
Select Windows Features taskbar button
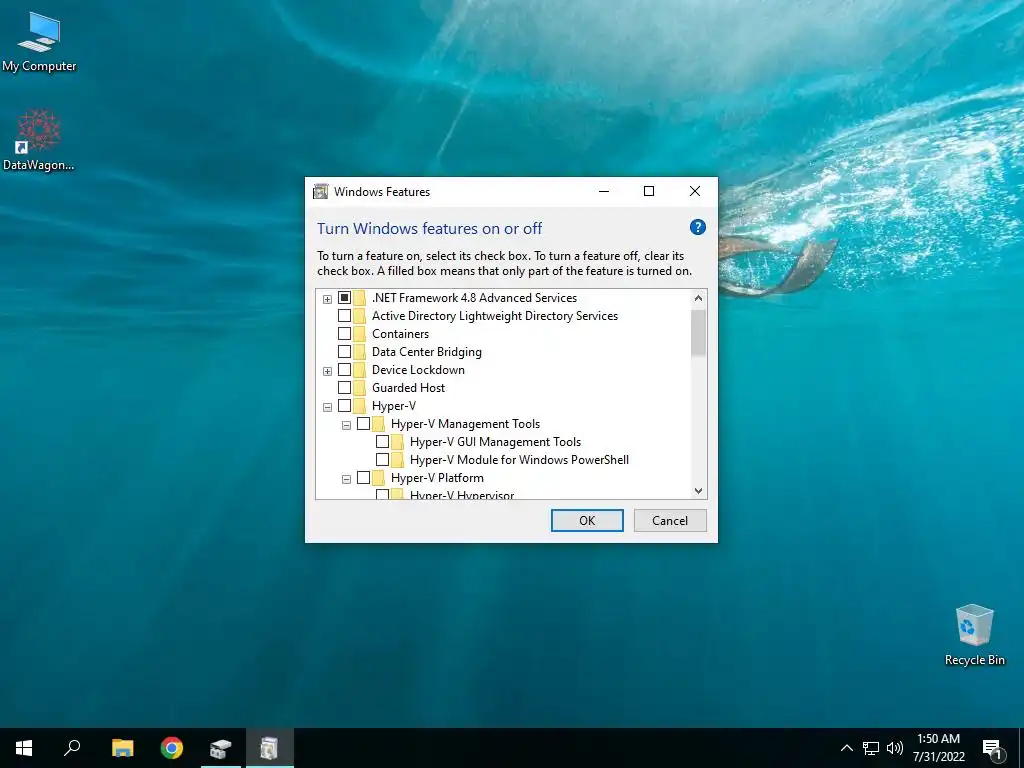pyautogui.click(x=269, y=748)
